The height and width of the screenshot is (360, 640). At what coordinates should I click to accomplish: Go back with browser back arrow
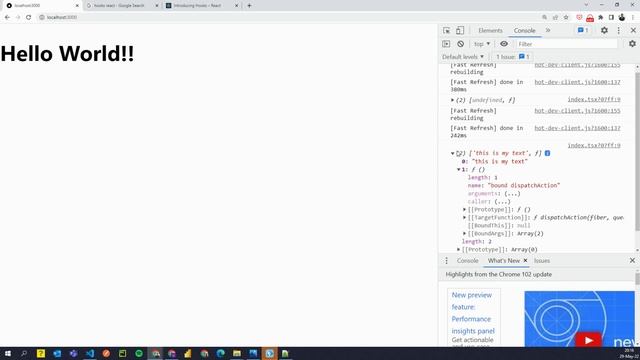pyautogui.click(x=7, y=17)
